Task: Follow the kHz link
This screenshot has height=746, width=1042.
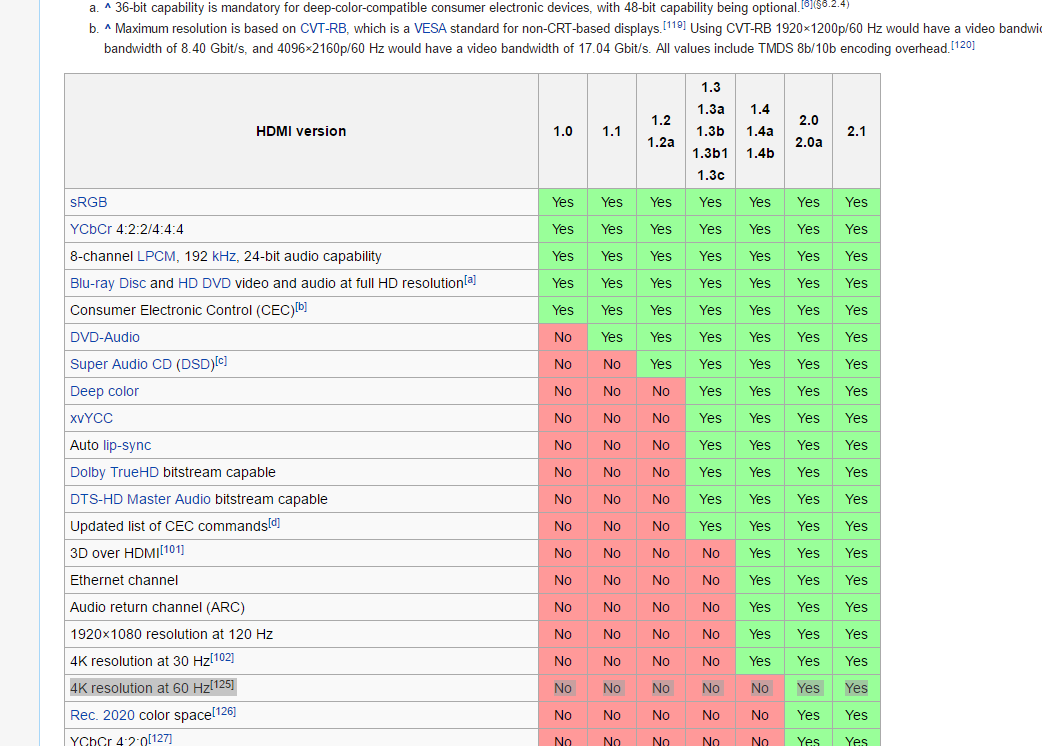Action: point(224,256)
